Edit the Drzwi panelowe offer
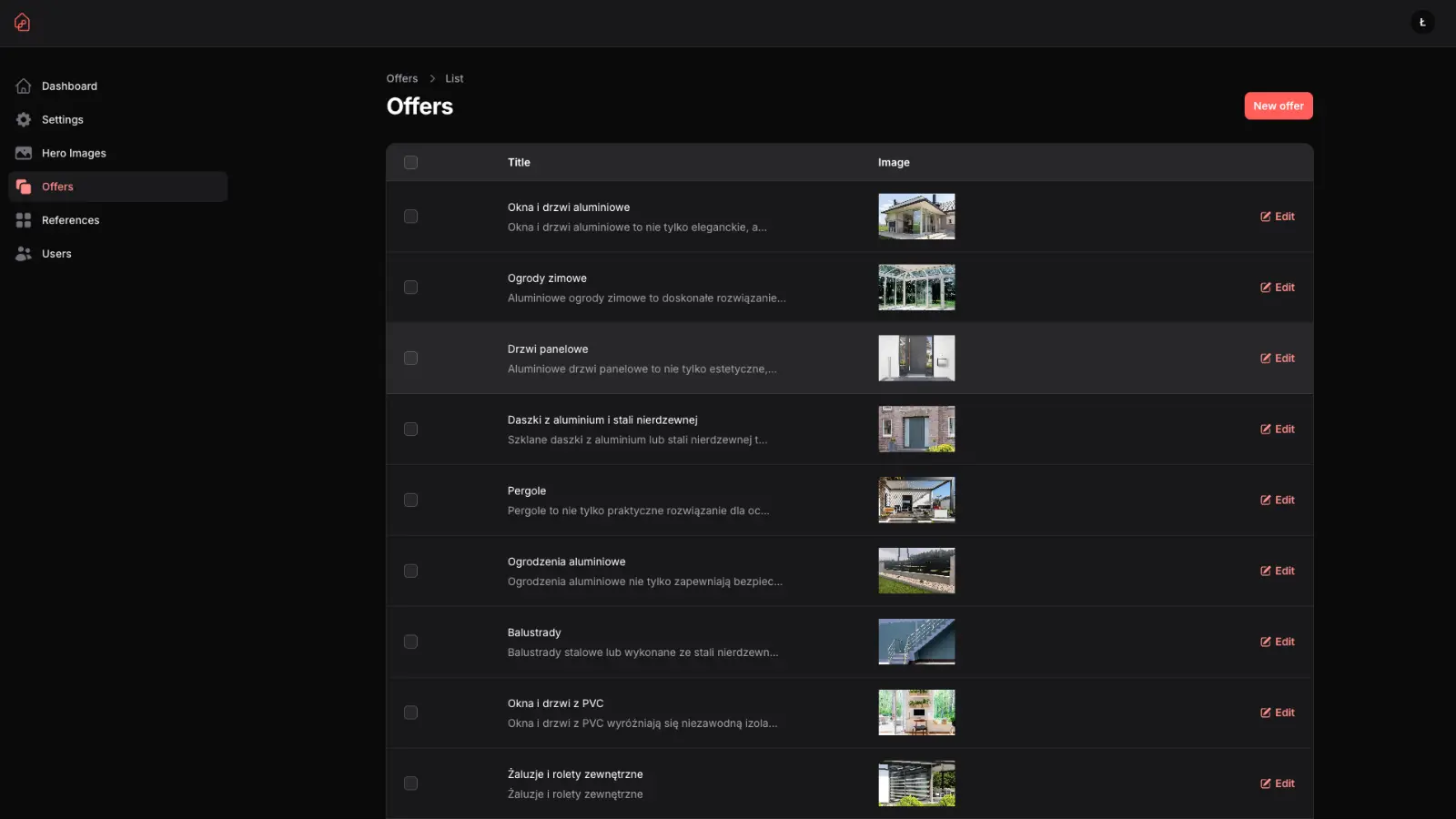This screenshot has width=1456, height=819. 1278,359
